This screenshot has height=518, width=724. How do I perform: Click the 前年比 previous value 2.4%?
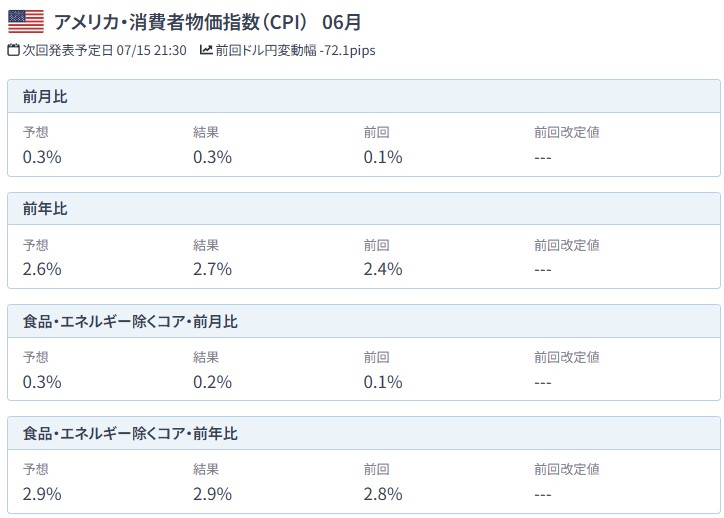pos(383,269)
